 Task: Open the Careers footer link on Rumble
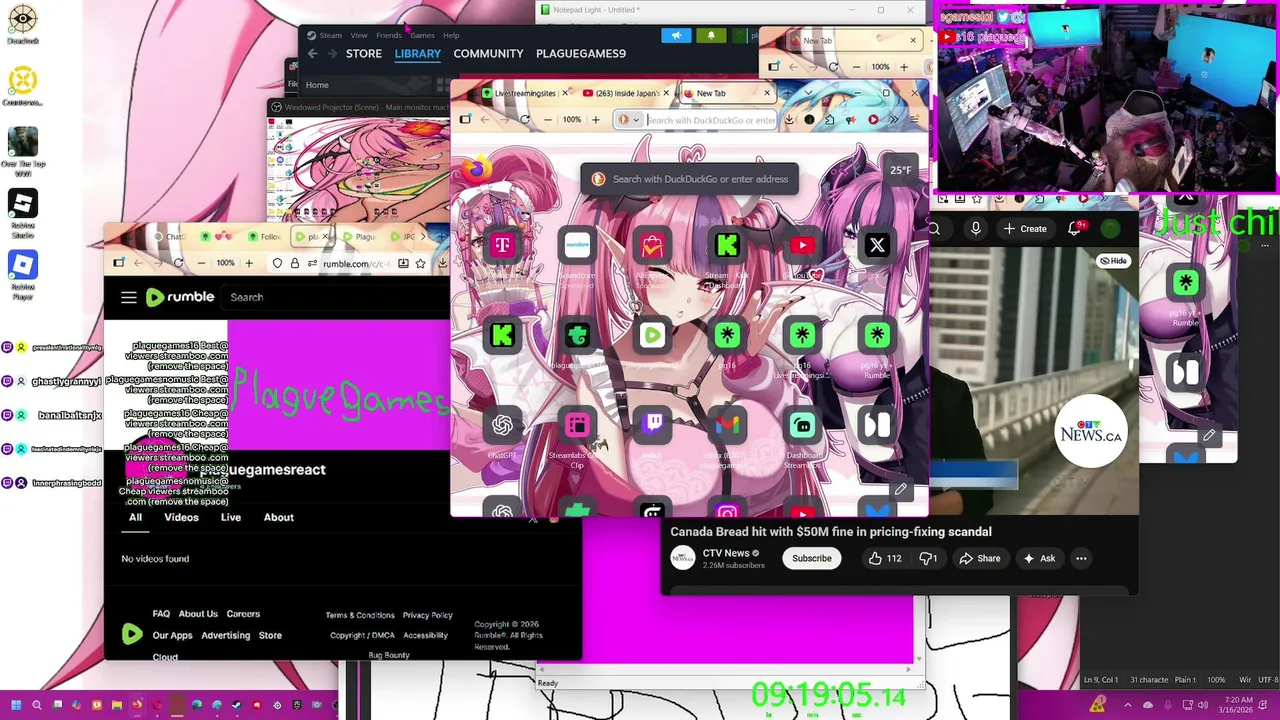pos(243,614)
